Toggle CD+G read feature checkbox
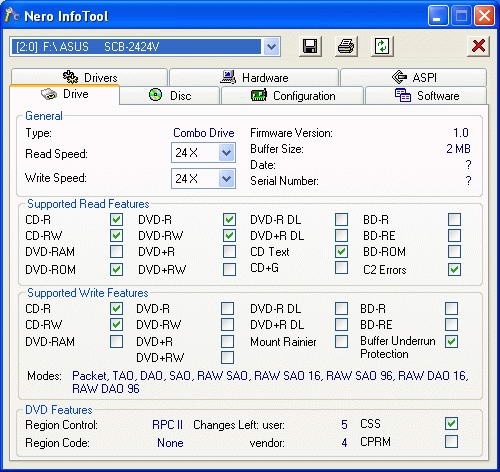This screenshot has height=472, width=500. [x=341, y=268]
